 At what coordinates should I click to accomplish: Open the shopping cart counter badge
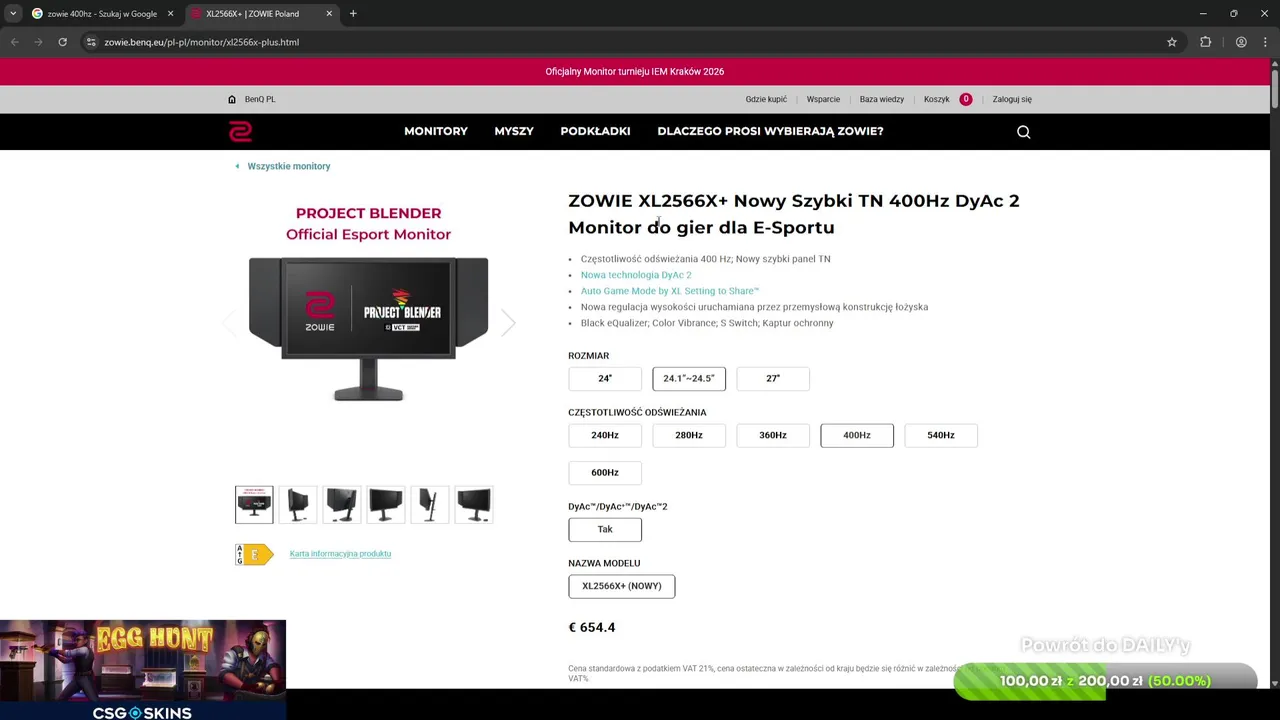pos(965,99)
